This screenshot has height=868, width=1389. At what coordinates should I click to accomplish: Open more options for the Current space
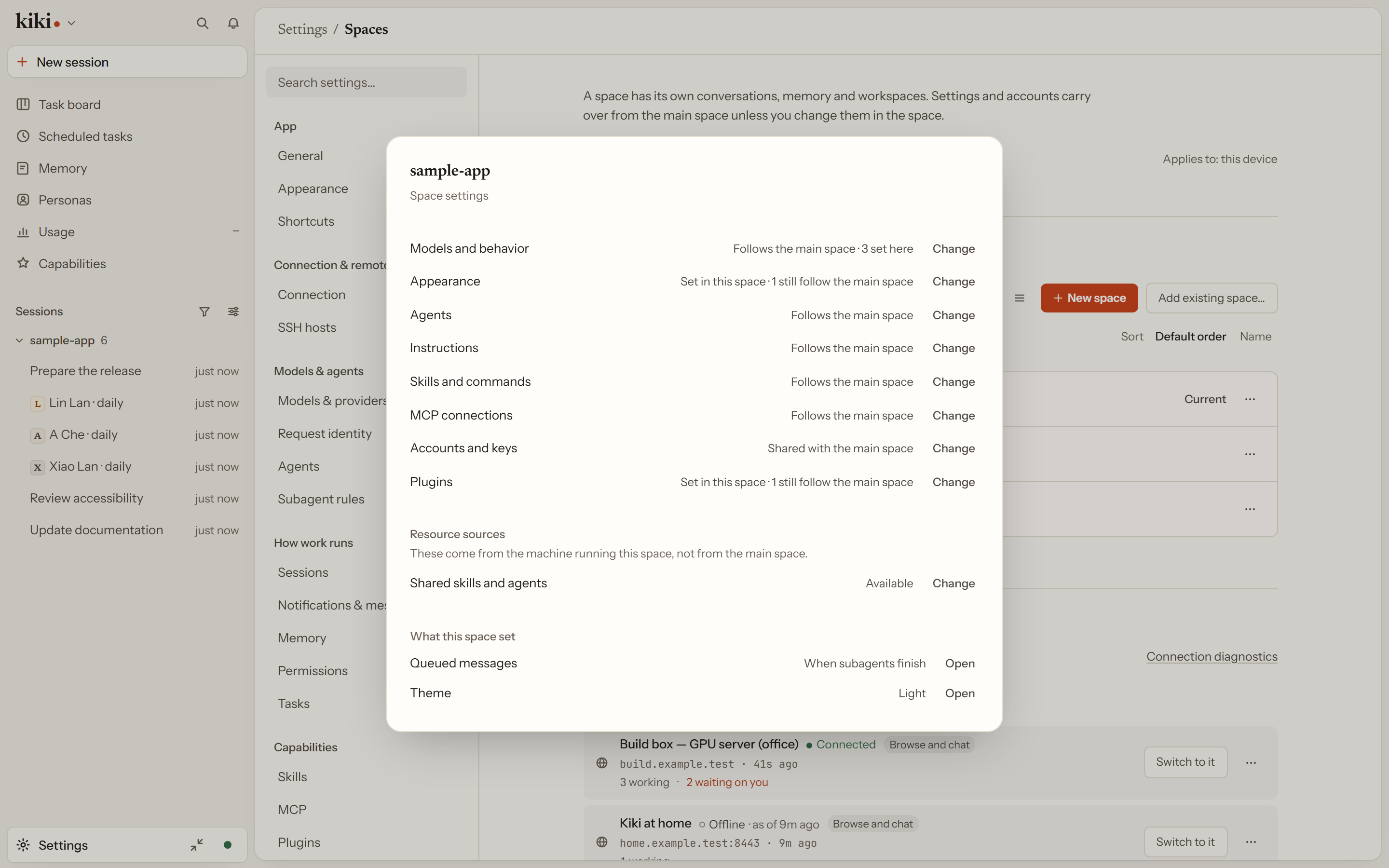click(x=1250, y=400)
